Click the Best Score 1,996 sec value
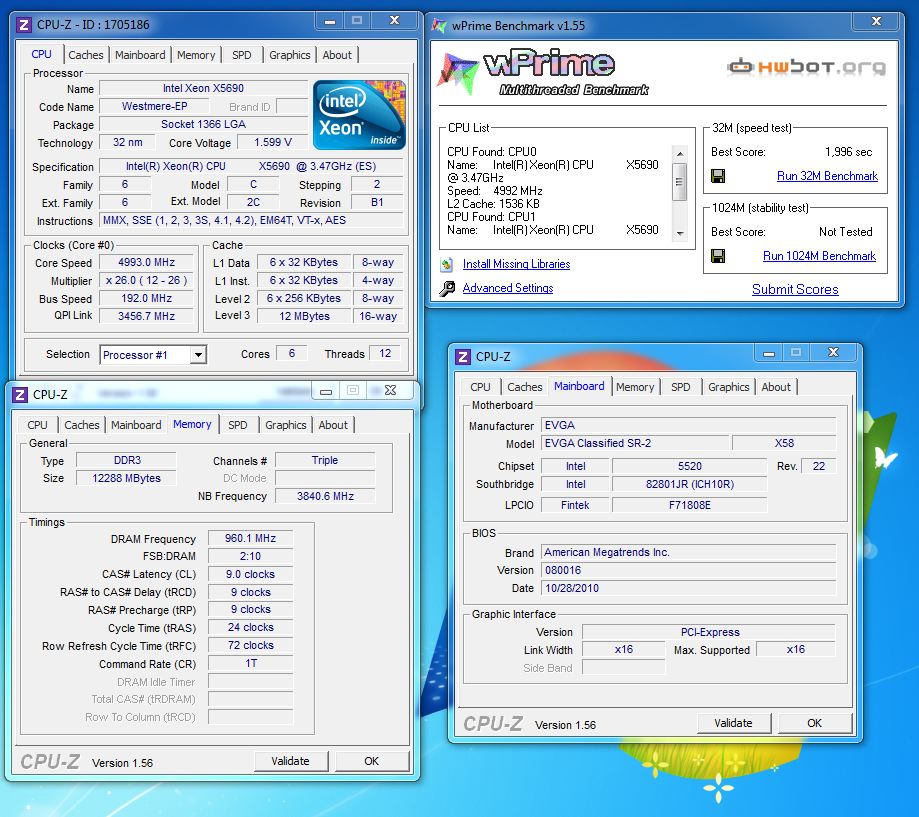The height and width of the screenshot is (817, 919). click(x=848, y=152)
